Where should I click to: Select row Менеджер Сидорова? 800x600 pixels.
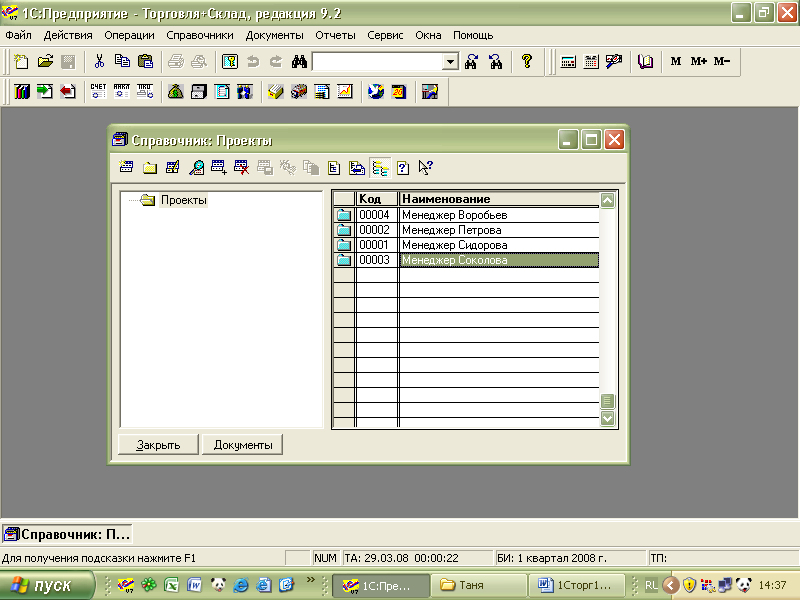(466, 245)
